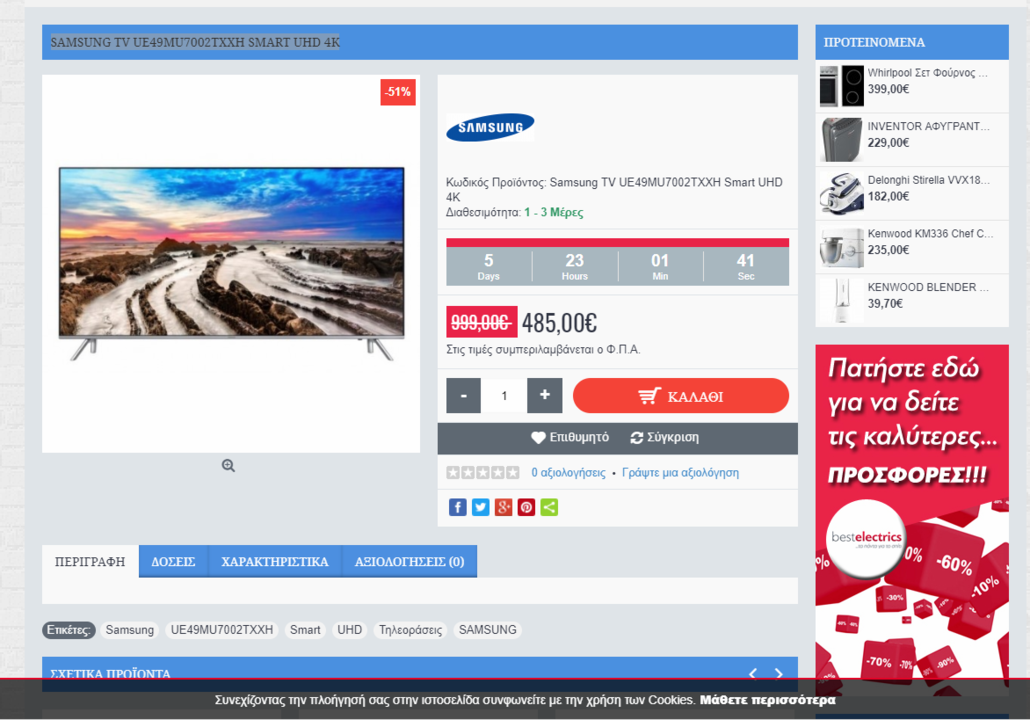Click next arrow in ΣΧΕΤΙΚΑ ΠΡΟΪΟΝΤΑ
1030x720 pixels.
(x=778, y=673)
